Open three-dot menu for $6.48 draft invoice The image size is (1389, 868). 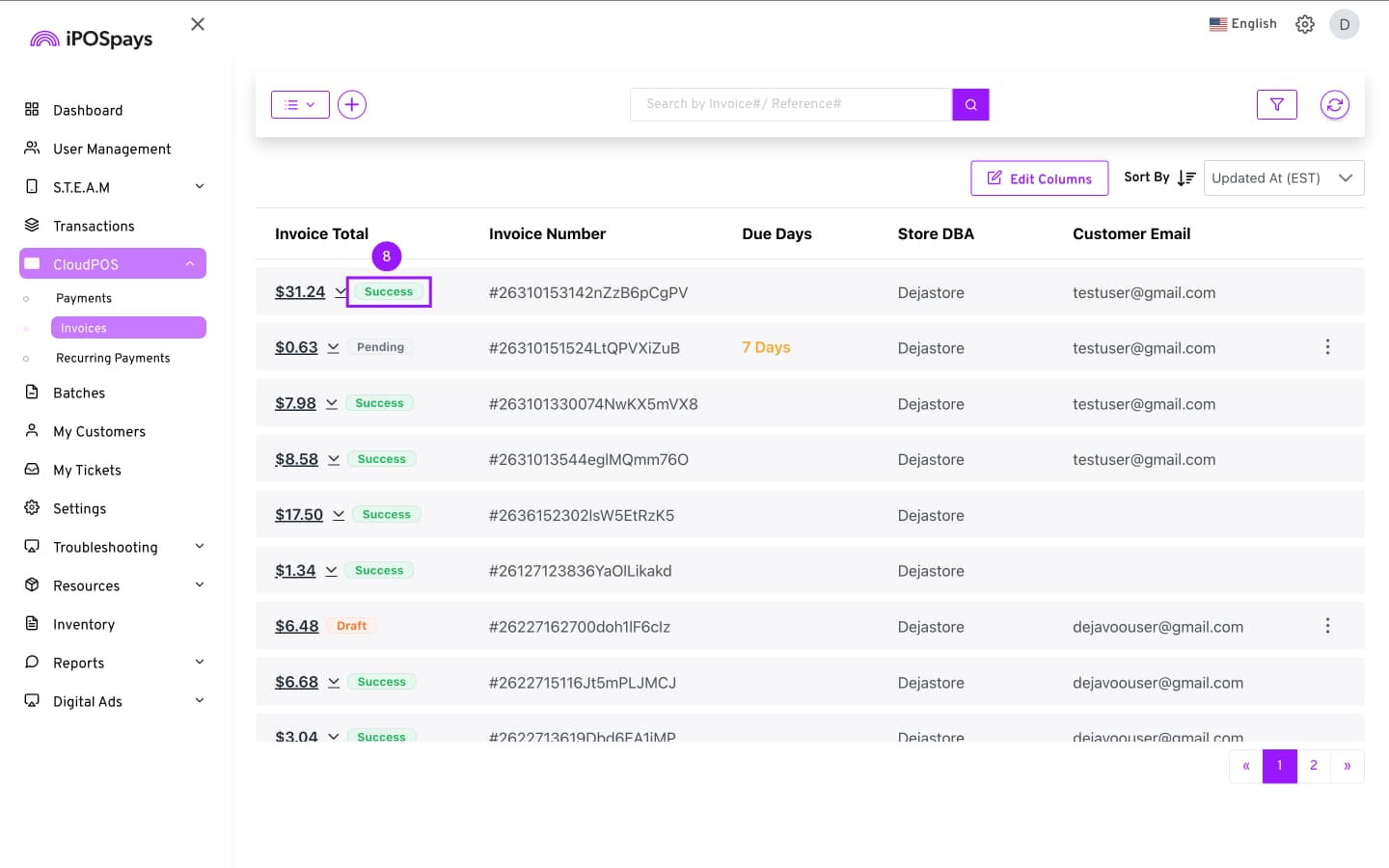tap(1327, 626)
